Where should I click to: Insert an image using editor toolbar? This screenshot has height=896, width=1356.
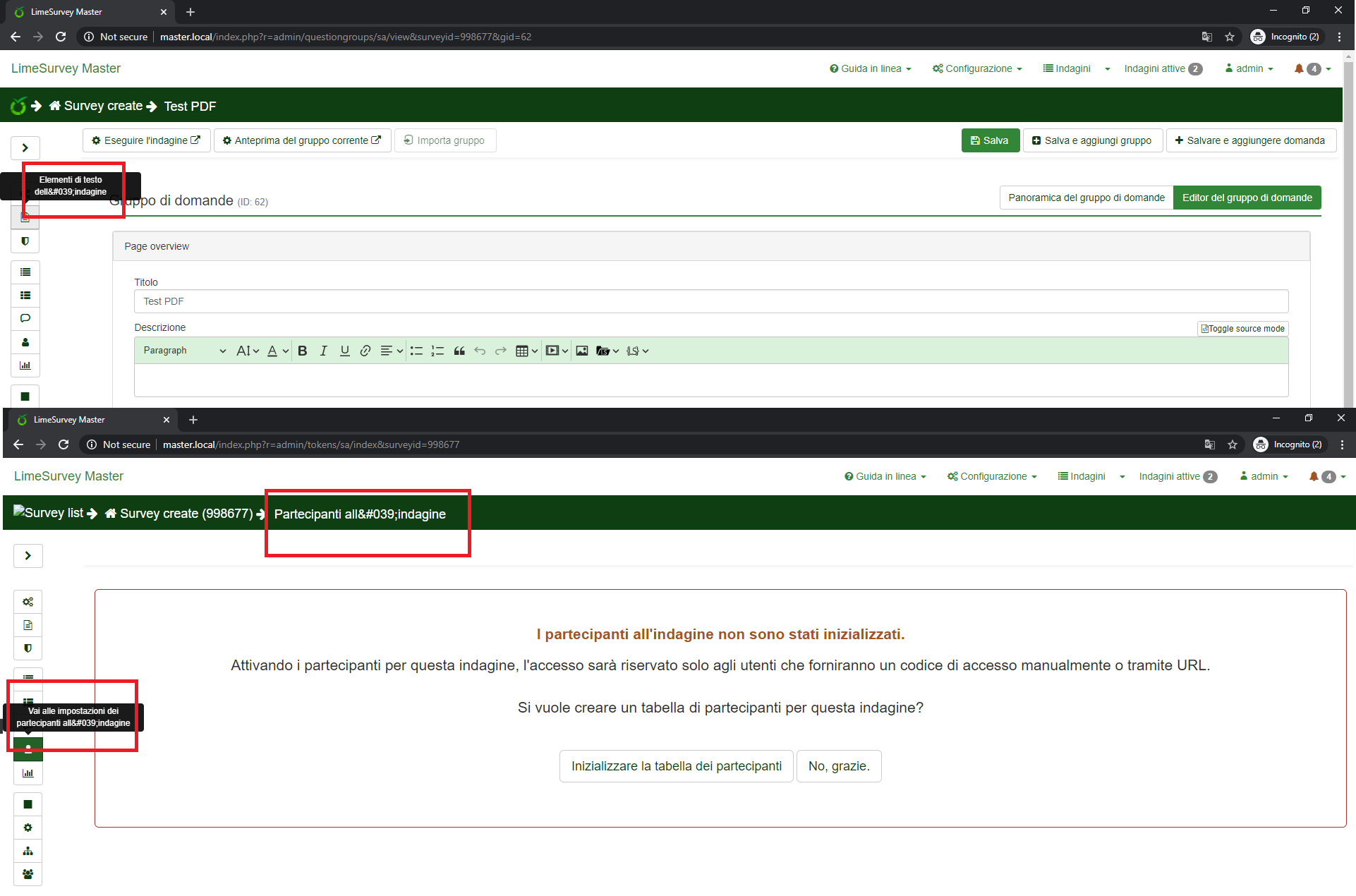click(x=581, y=351)
